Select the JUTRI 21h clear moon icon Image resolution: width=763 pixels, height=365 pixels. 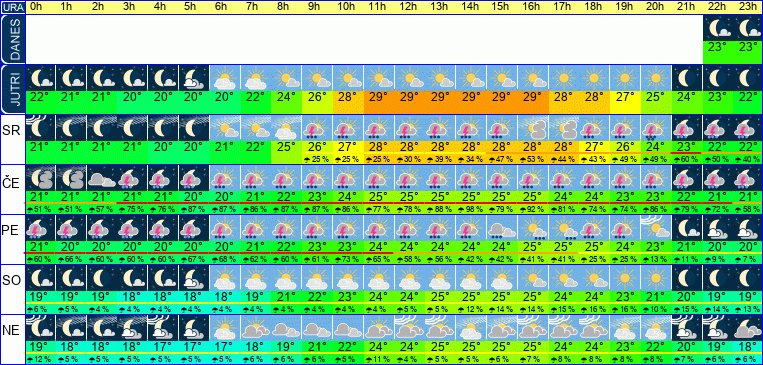pos(687,78)
